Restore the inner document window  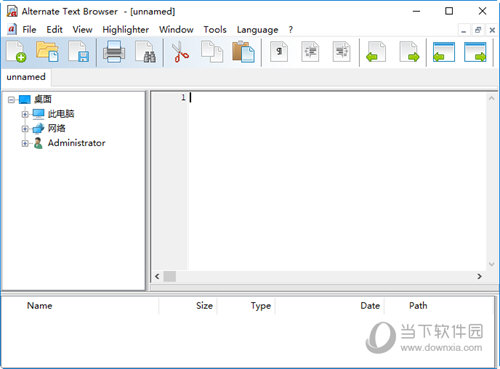point(478,30)
